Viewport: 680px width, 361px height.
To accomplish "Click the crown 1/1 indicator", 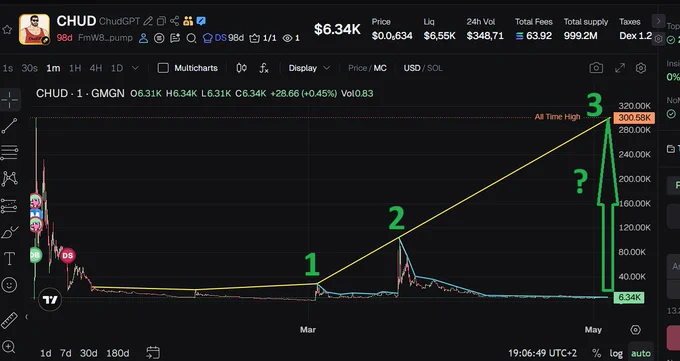I will click(263, 38).
